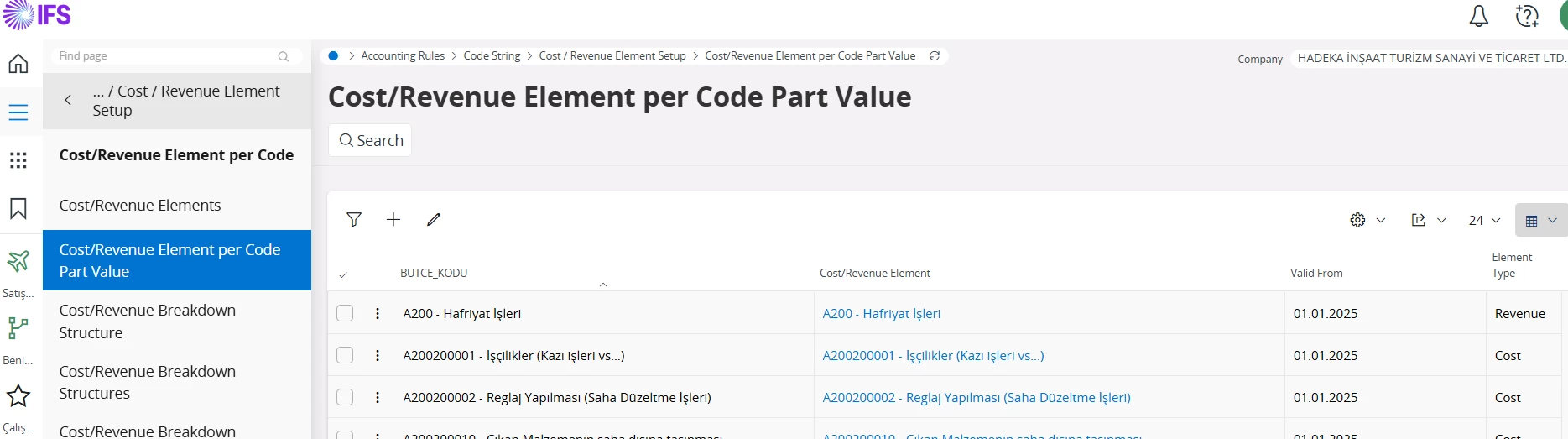
Task: Click the search icon in Find page
Action: [284, 56]
